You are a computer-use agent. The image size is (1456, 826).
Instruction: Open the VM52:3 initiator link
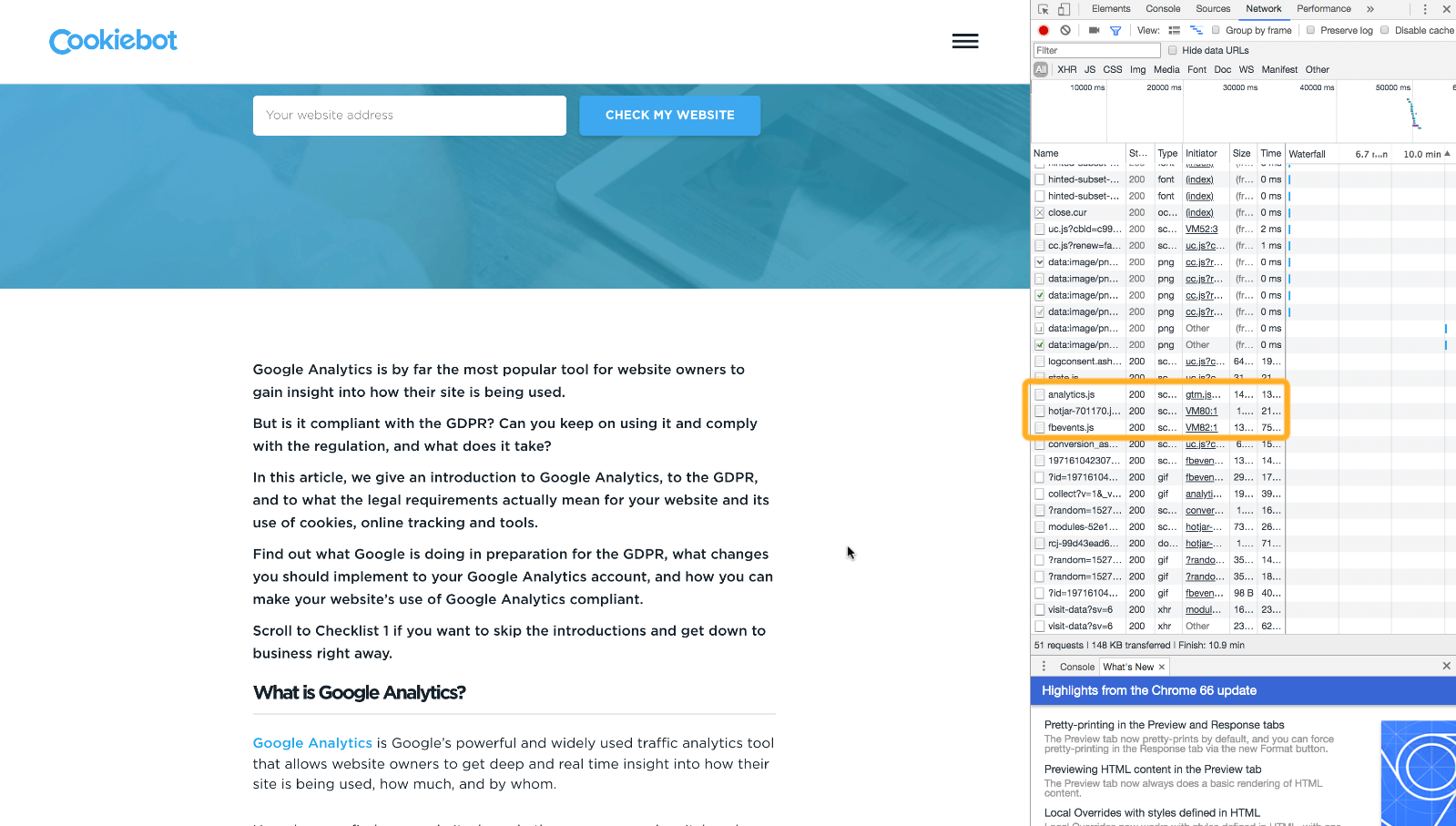point(1201,229)
